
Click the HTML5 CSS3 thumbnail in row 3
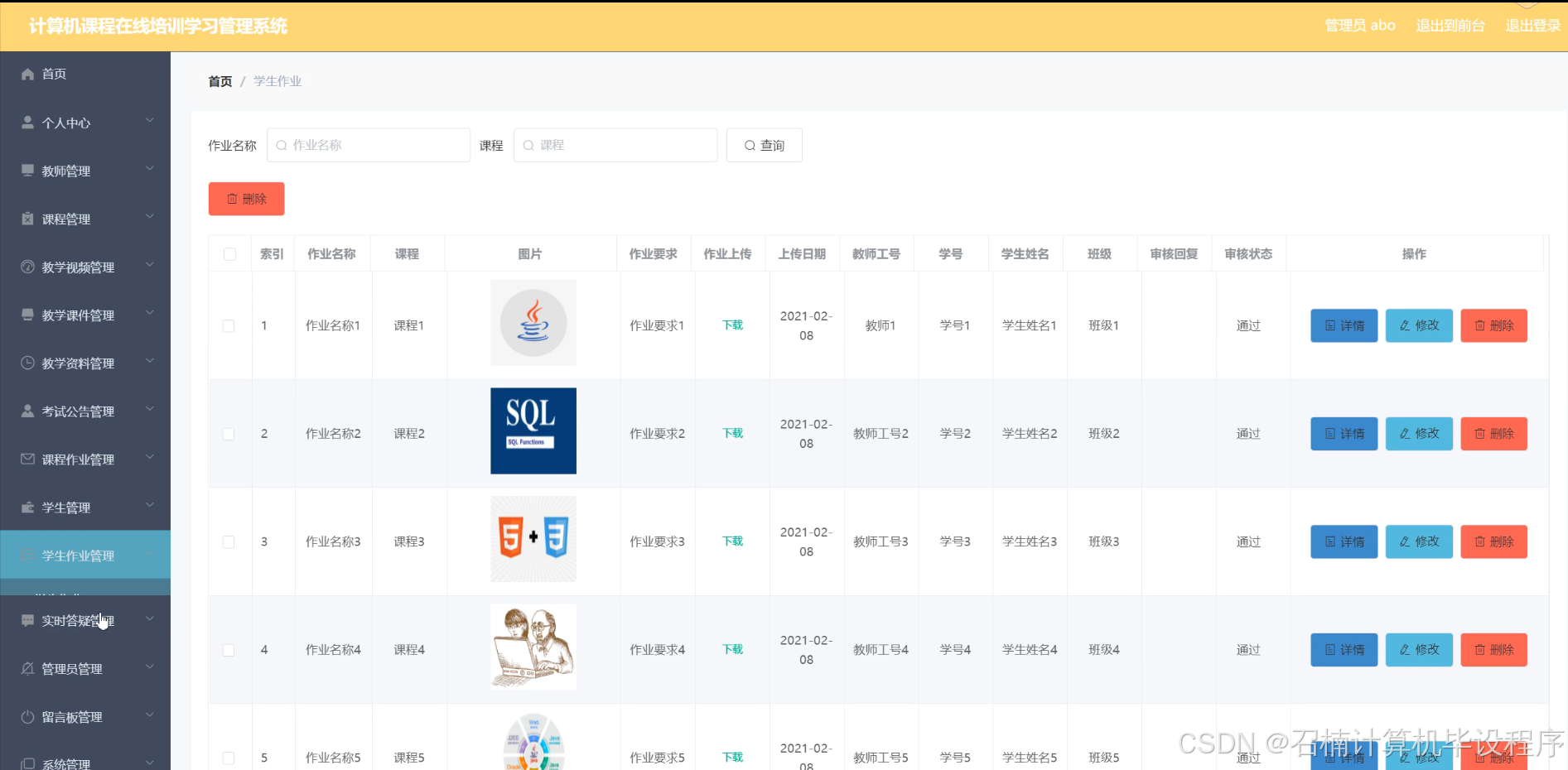pyautogui.click(x=533, y=539)
